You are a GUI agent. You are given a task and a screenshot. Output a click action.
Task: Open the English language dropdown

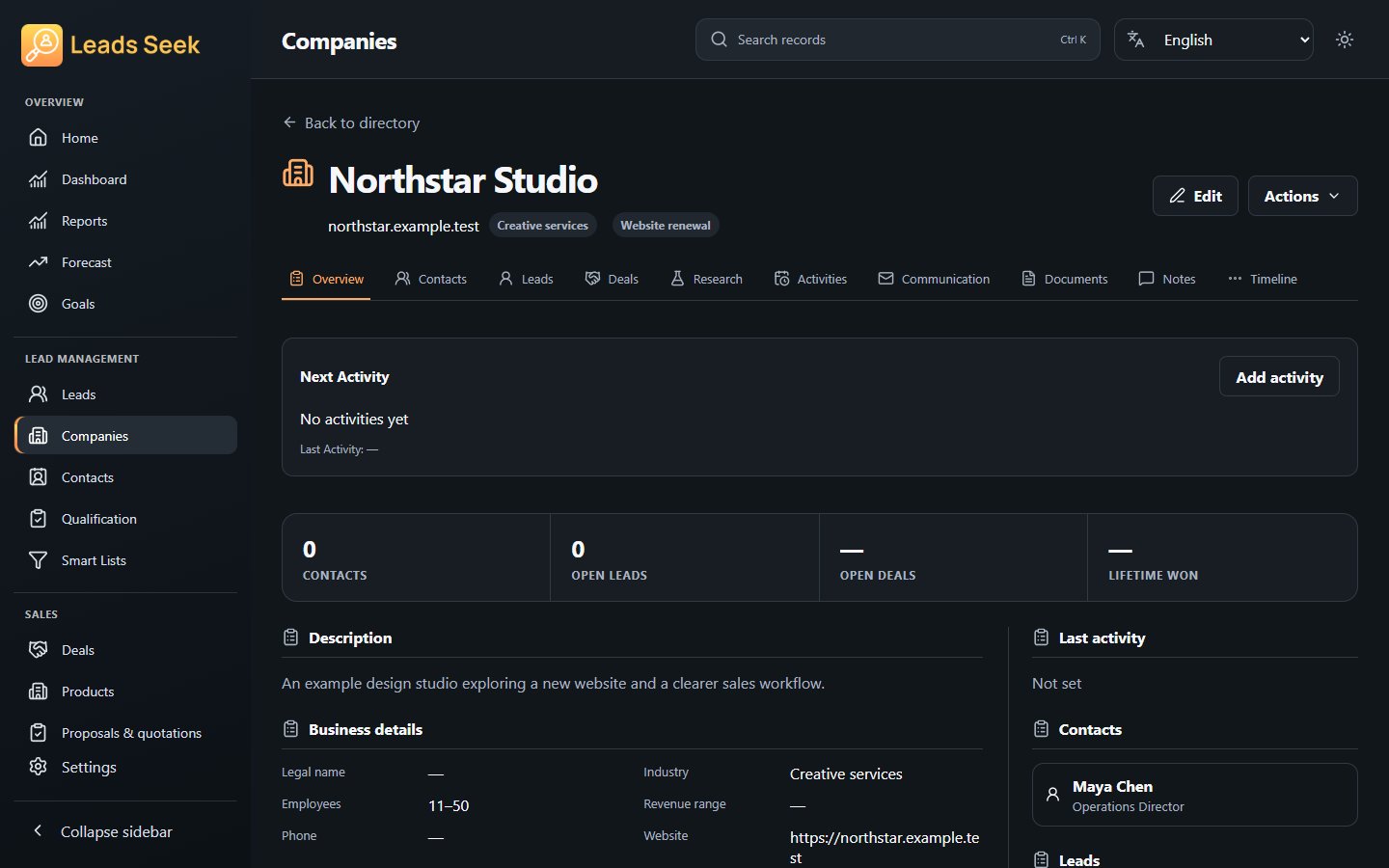1213,40
